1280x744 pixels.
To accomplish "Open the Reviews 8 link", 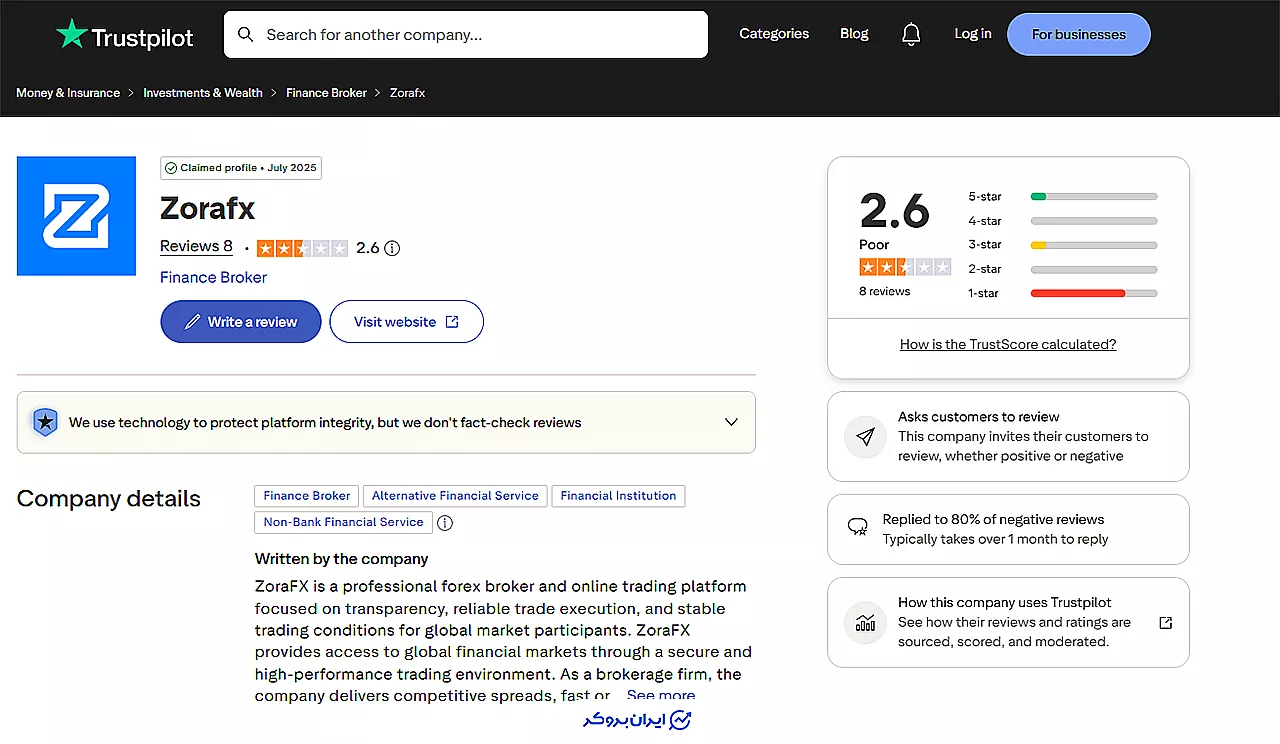I will [196, 247].
